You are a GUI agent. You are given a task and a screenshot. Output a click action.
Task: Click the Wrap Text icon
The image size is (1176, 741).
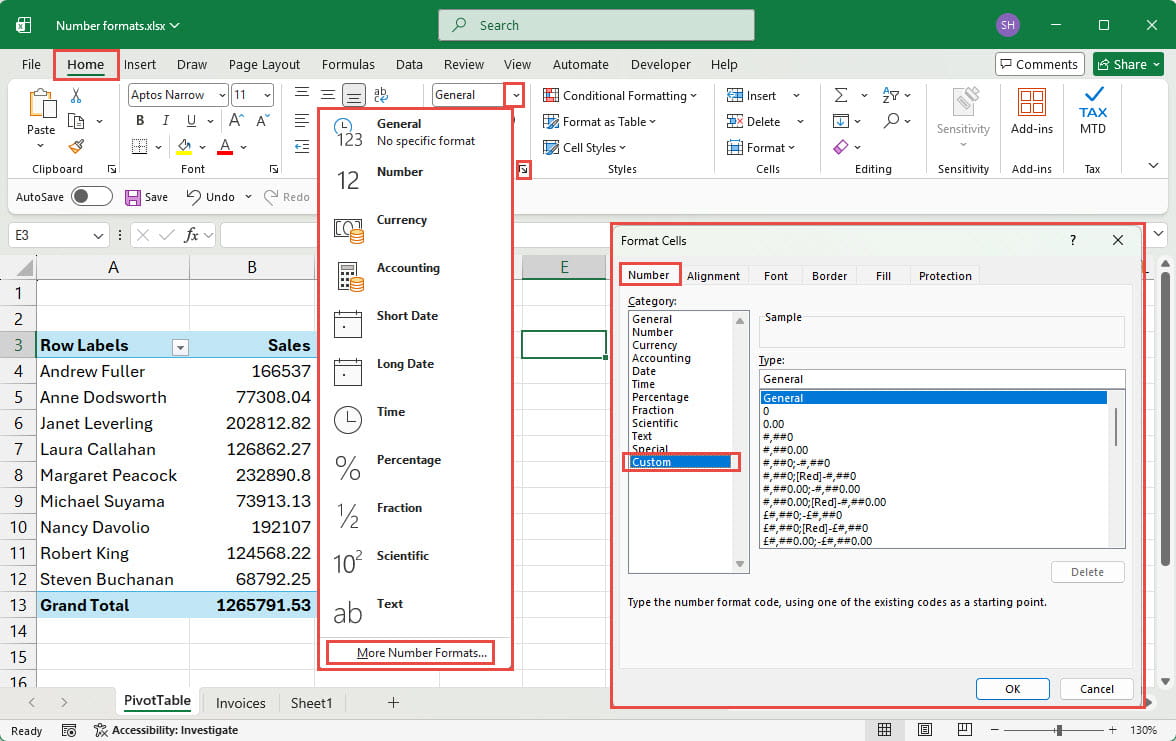380,94
